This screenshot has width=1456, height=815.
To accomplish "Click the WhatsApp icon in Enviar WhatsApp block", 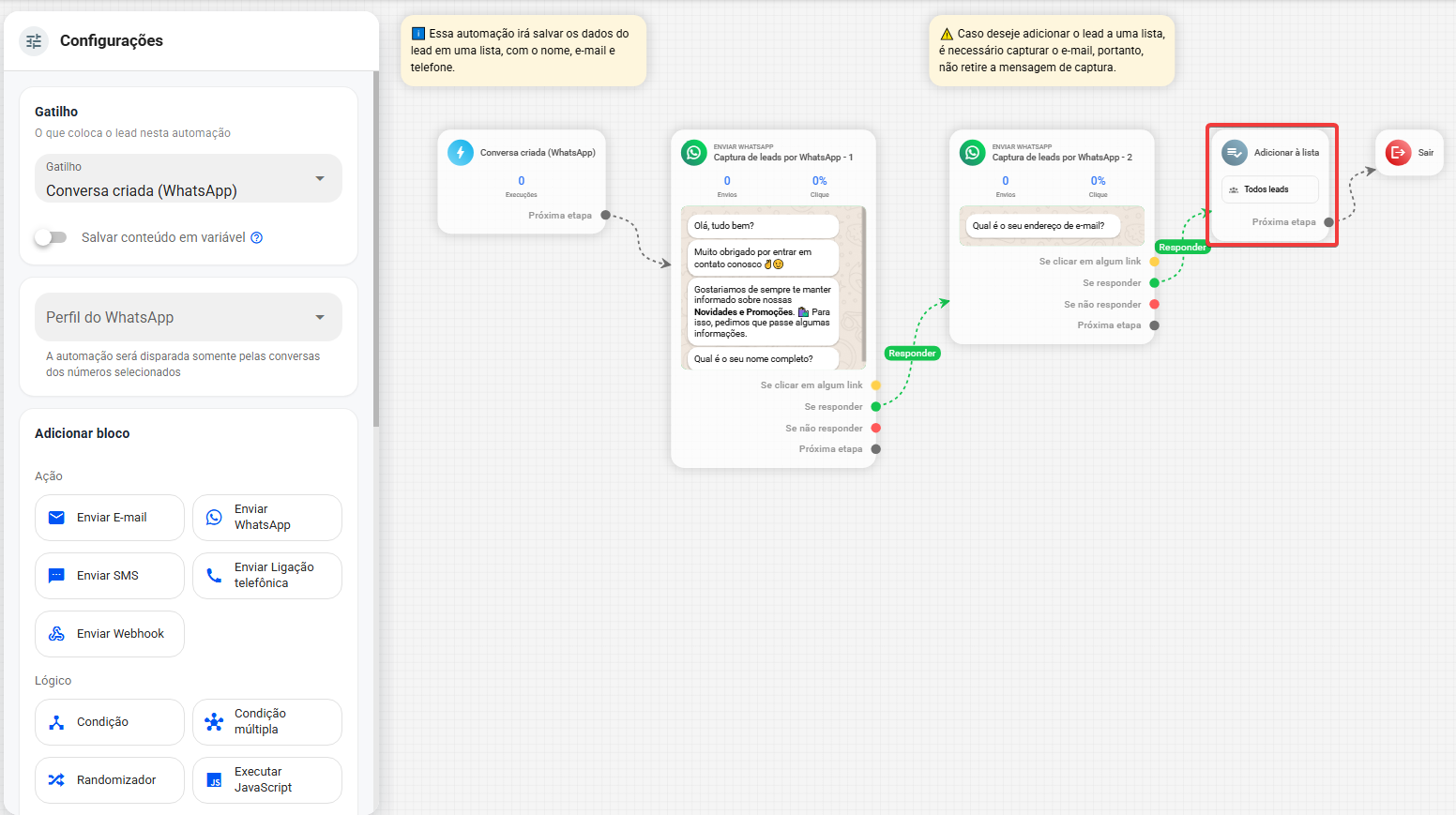I will coord(214,518).
